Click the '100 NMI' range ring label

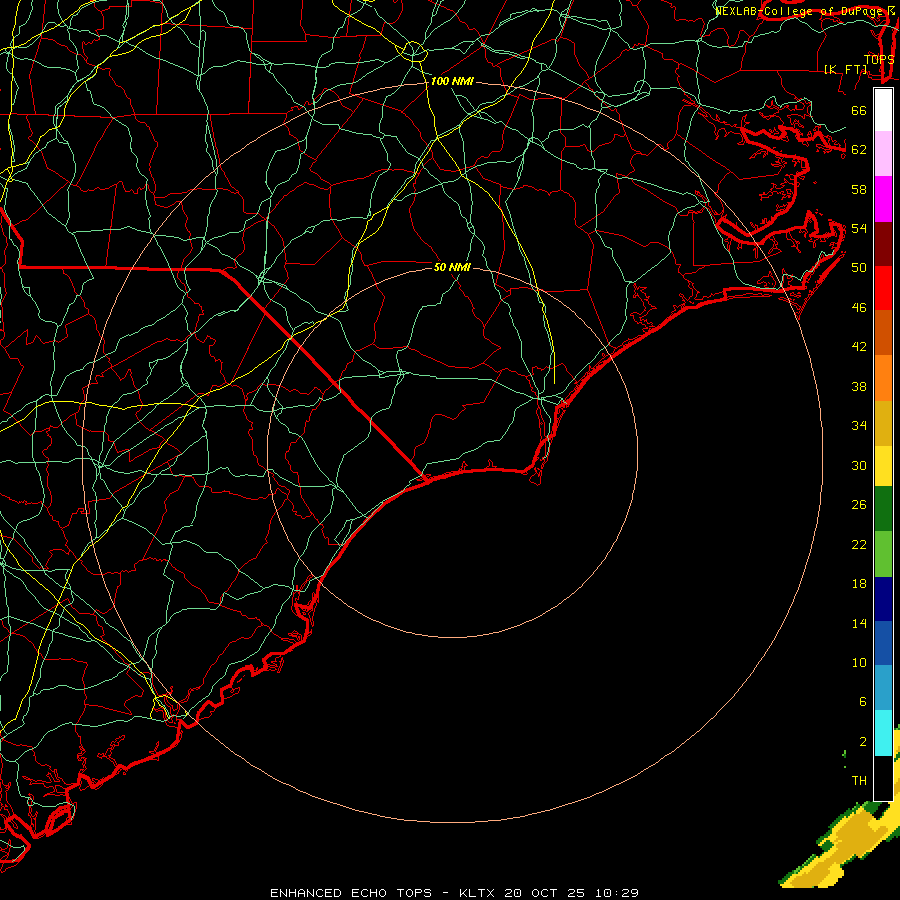tap(452, 82)
